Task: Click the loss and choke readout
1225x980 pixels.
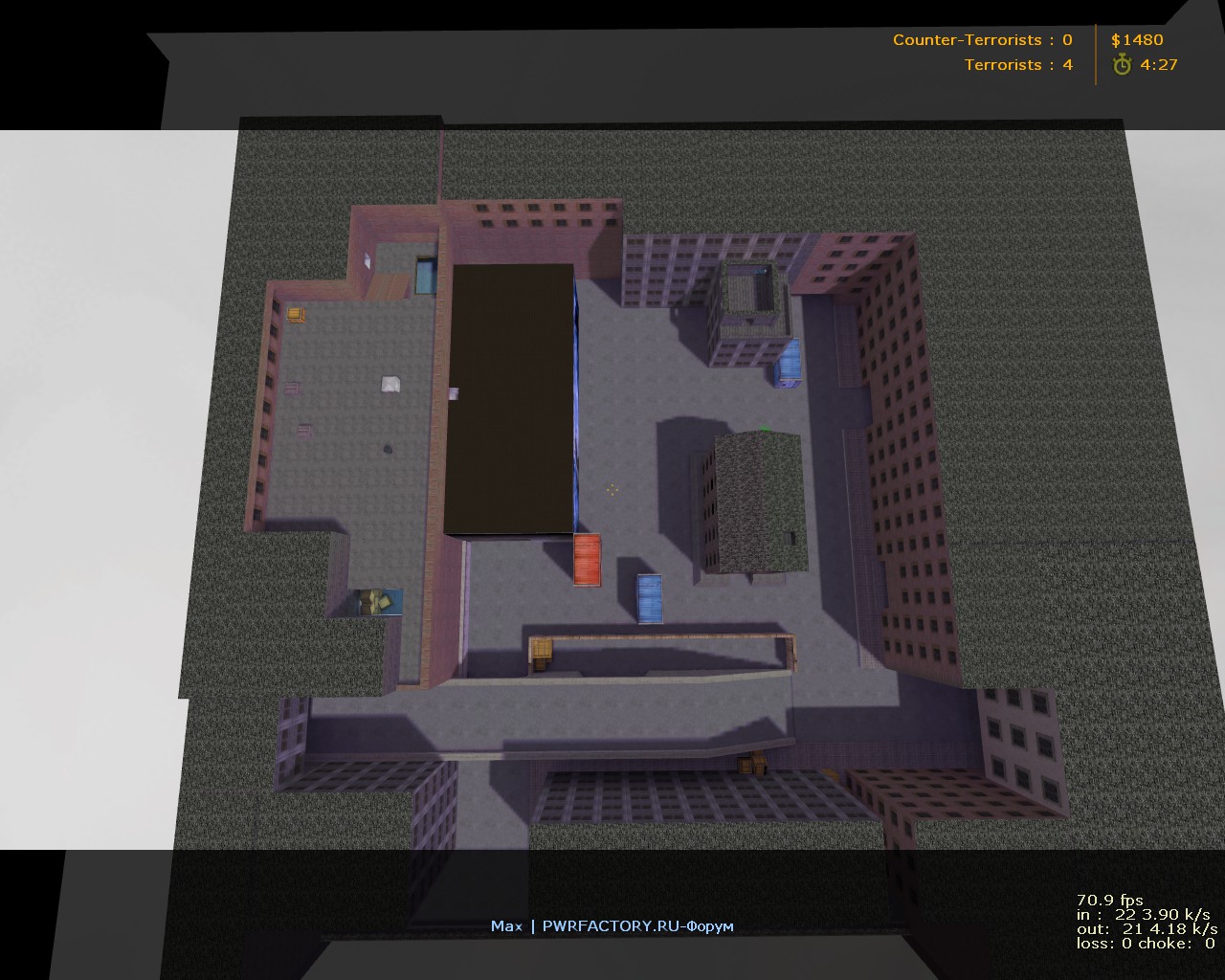Action: click(1146, 944)
